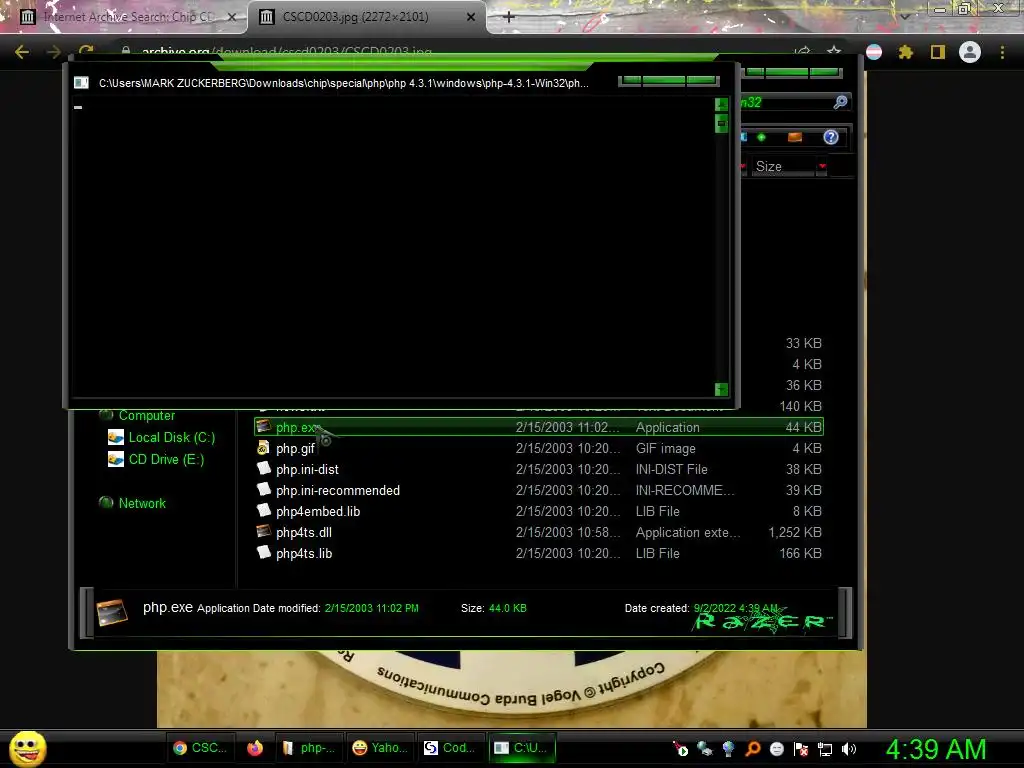The image size is (1024, 768).
Task: Switch to the Yaho... taskbar button
Action: 380,748
